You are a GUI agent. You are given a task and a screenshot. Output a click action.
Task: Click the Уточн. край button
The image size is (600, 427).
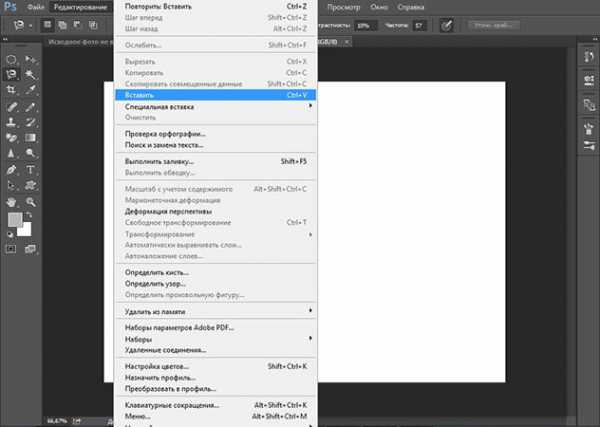point(494,25)
